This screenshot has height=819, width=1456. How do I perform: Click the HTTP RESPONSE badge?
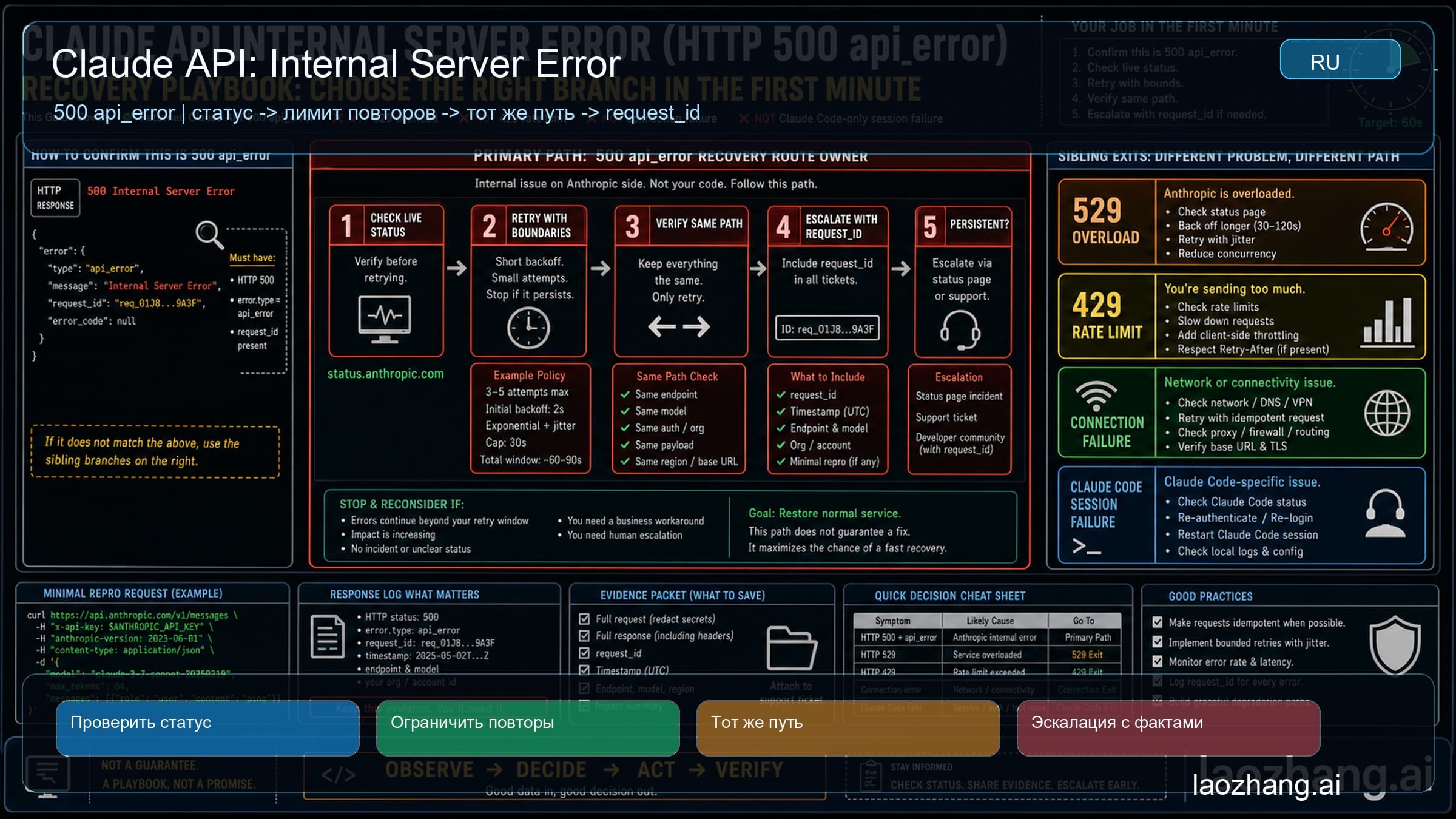point(55,198)
